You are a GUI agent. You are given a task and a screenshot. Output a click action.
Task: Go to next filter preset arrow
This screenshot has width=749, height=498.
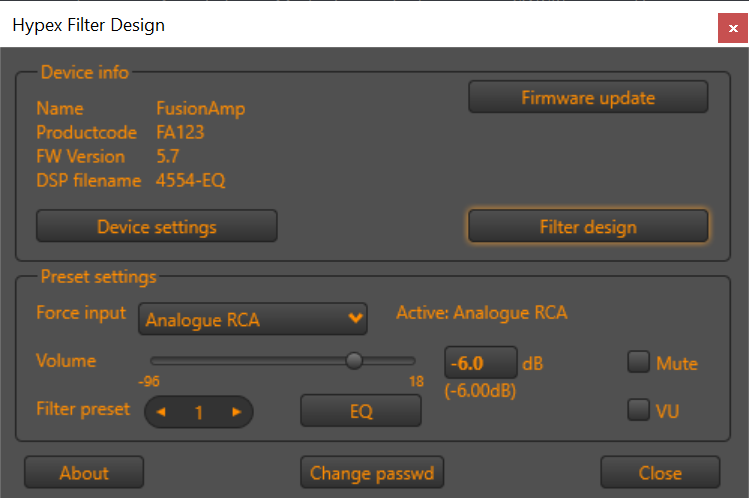pyautogui.click(x=236, y=412)
